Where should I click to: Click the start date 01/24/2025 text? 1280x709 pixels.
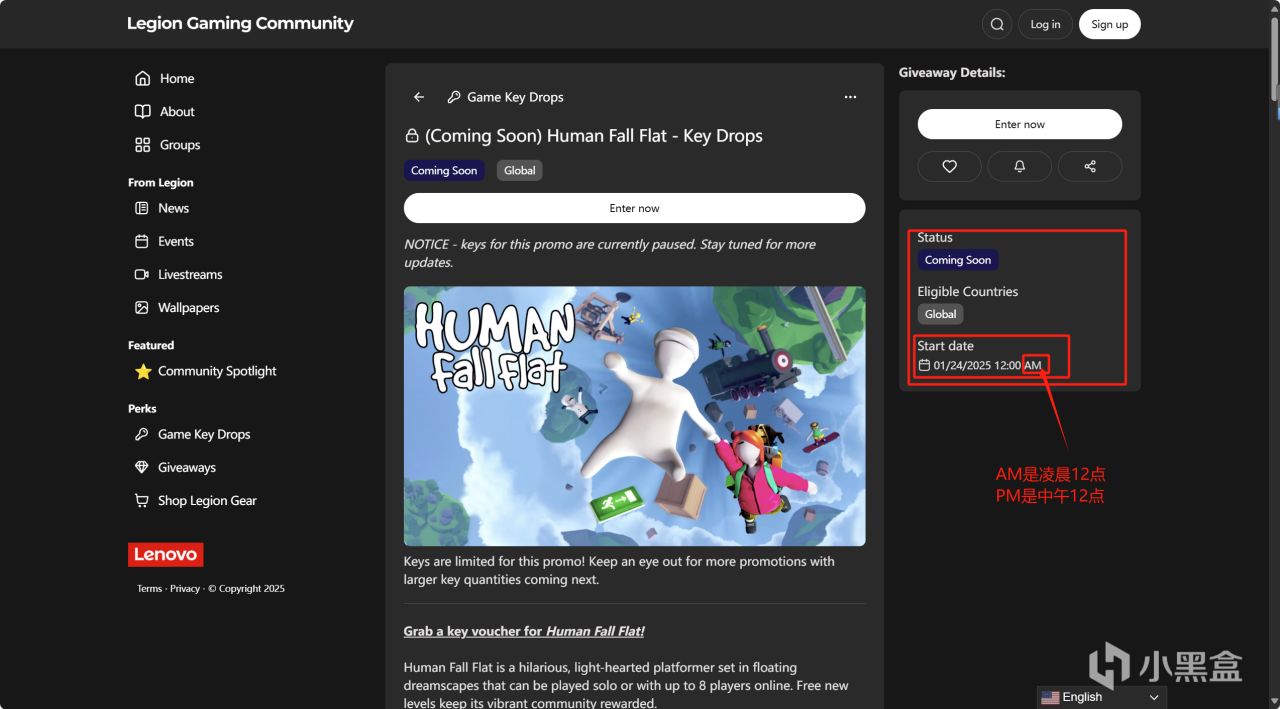pyautogui.click(x=988, y=365)
